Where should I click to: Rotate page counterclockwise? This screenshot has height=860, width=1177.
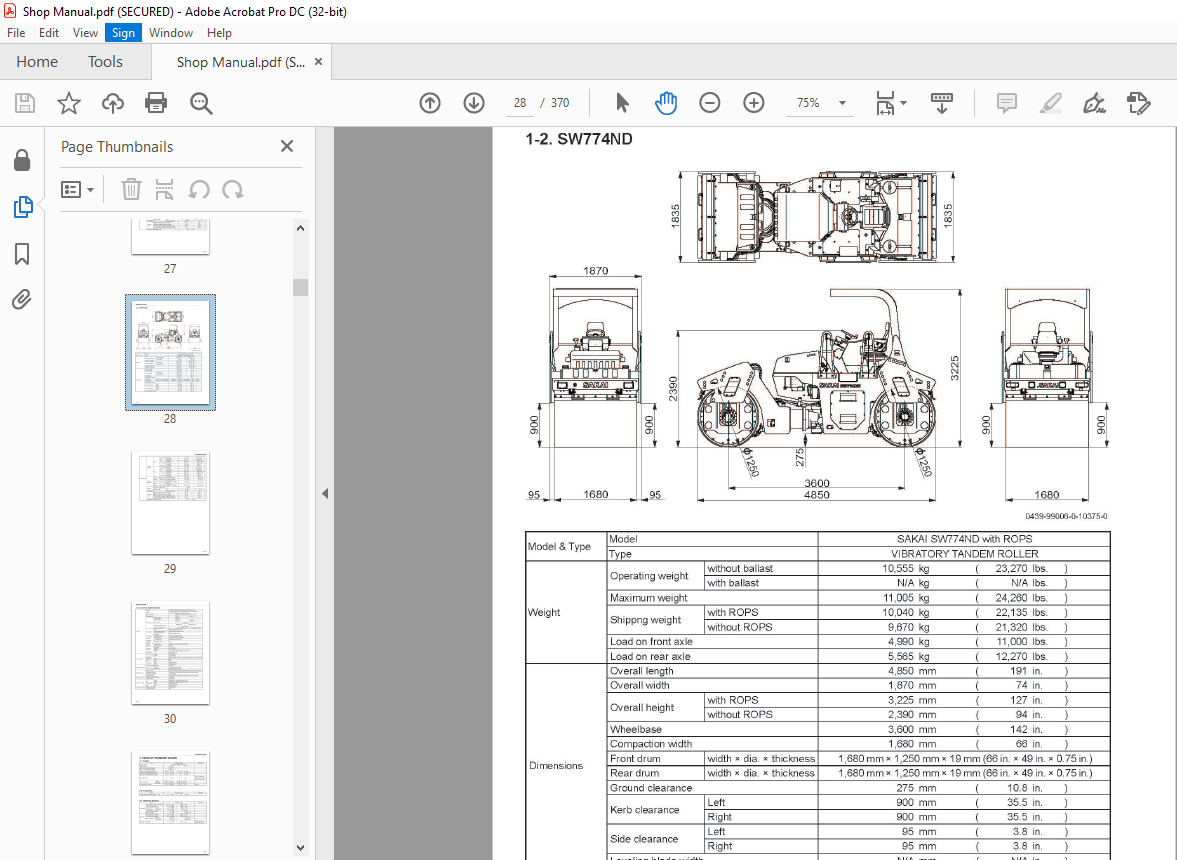(199, 189)
